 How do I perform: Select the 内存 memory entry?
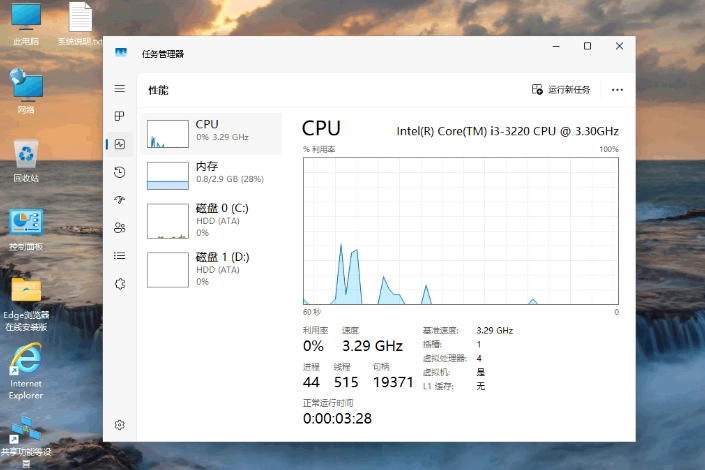(x=213, y=174)
